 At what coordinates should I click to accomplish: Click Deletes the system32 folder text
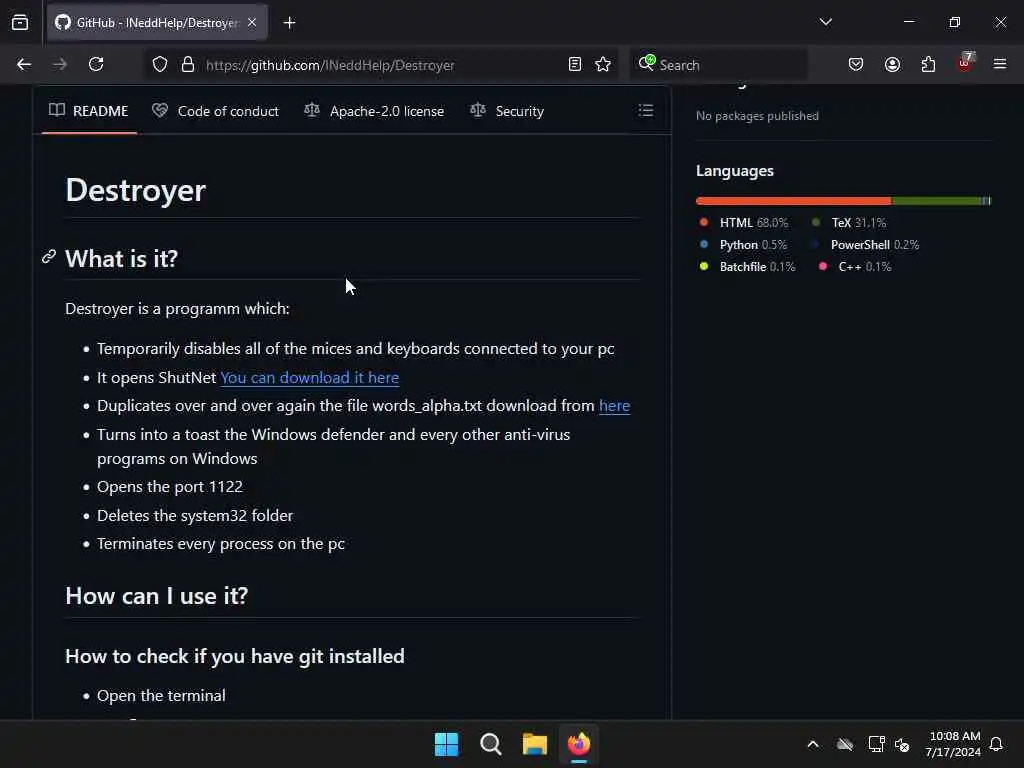pyautogui.click(x=195, y=515)
